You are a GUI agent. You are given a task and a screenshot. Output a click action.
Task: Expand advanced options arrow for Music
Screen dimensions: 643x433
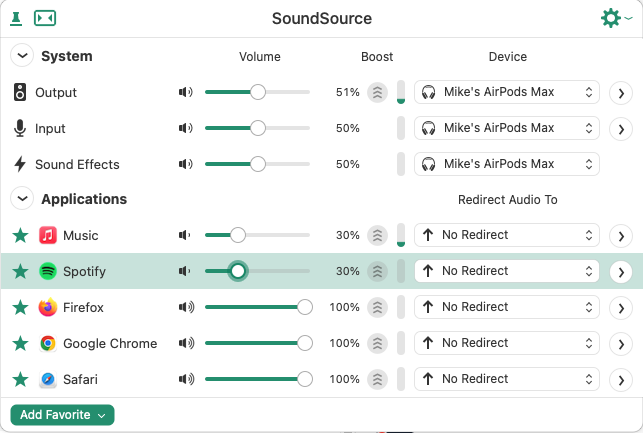(x=621, y=236)
